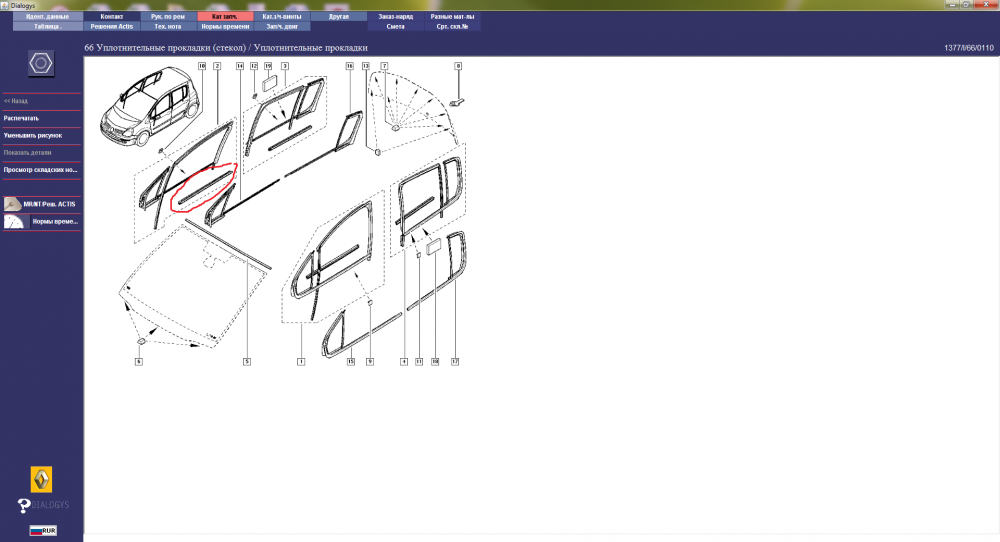This screenshot has width=1000, height=542.
Task: Select part callout number 15 at diagram bottom
Action: [x=351, y=362]
